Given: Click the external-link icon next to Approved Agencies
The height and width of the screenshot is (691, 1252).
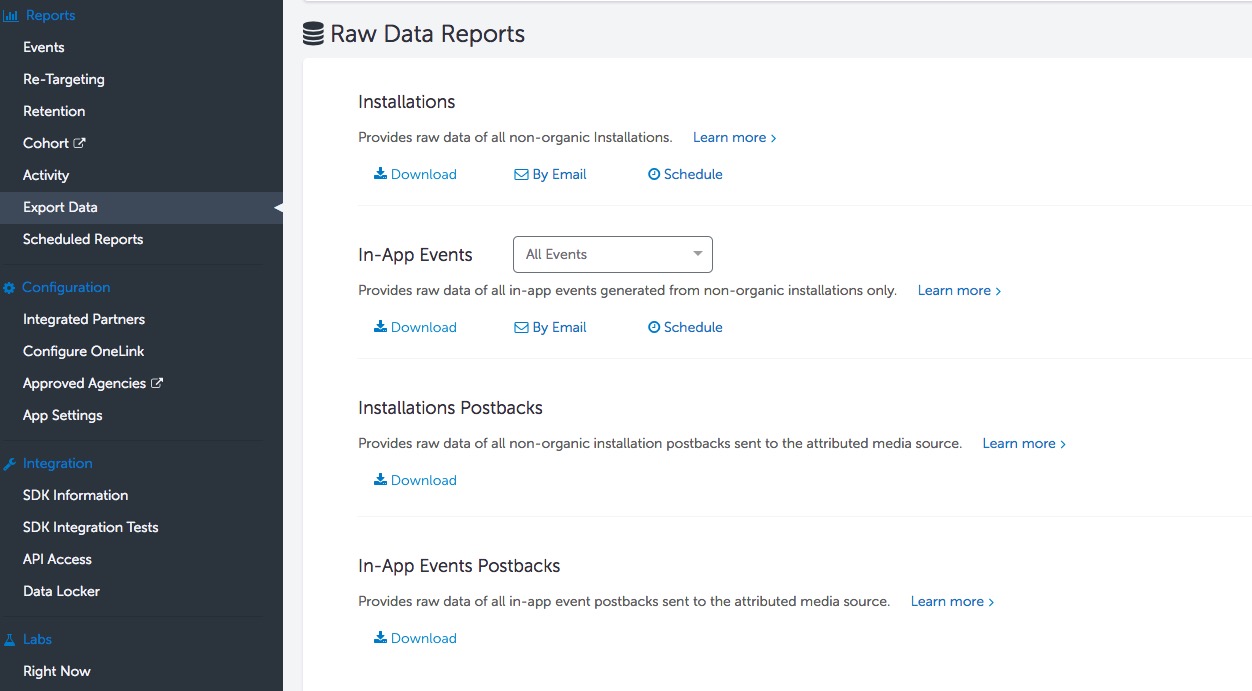Looking at the screenshot, I should pos(156,382).
